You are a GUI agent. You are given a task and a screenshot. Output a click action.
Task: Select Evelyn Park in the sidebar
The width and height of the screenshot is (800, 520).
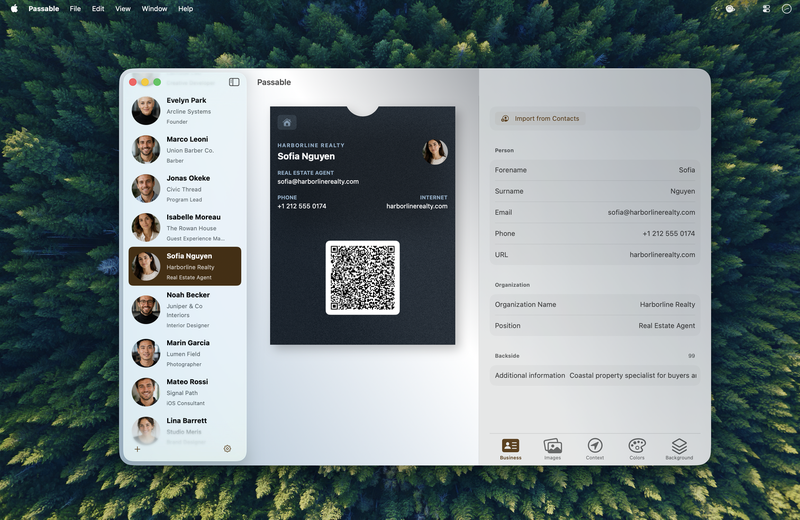pos(185,111)
